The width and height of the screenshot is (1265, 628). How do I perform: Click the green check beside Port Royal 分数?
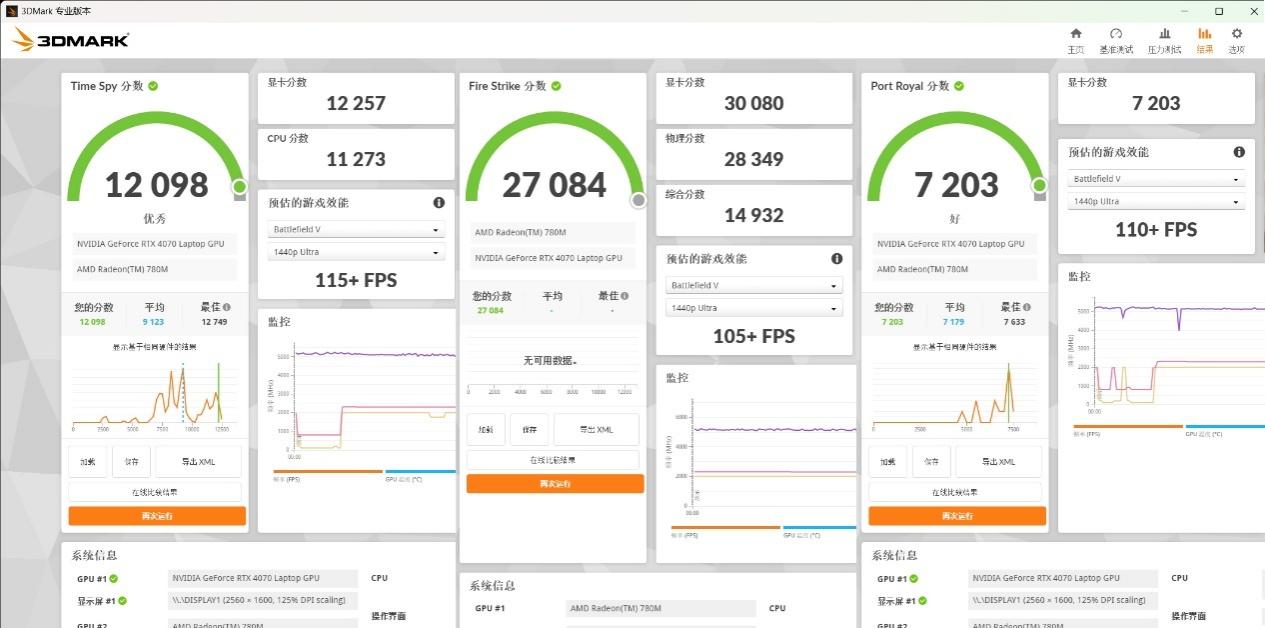(x=959, y=86)
